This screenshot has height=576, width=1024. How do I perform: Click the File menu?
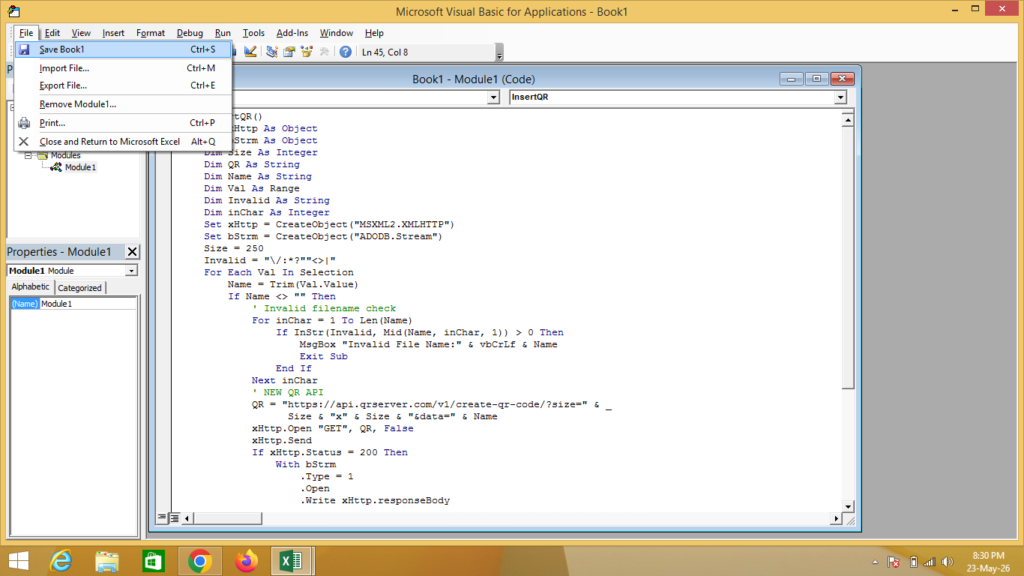coord(26,33)
